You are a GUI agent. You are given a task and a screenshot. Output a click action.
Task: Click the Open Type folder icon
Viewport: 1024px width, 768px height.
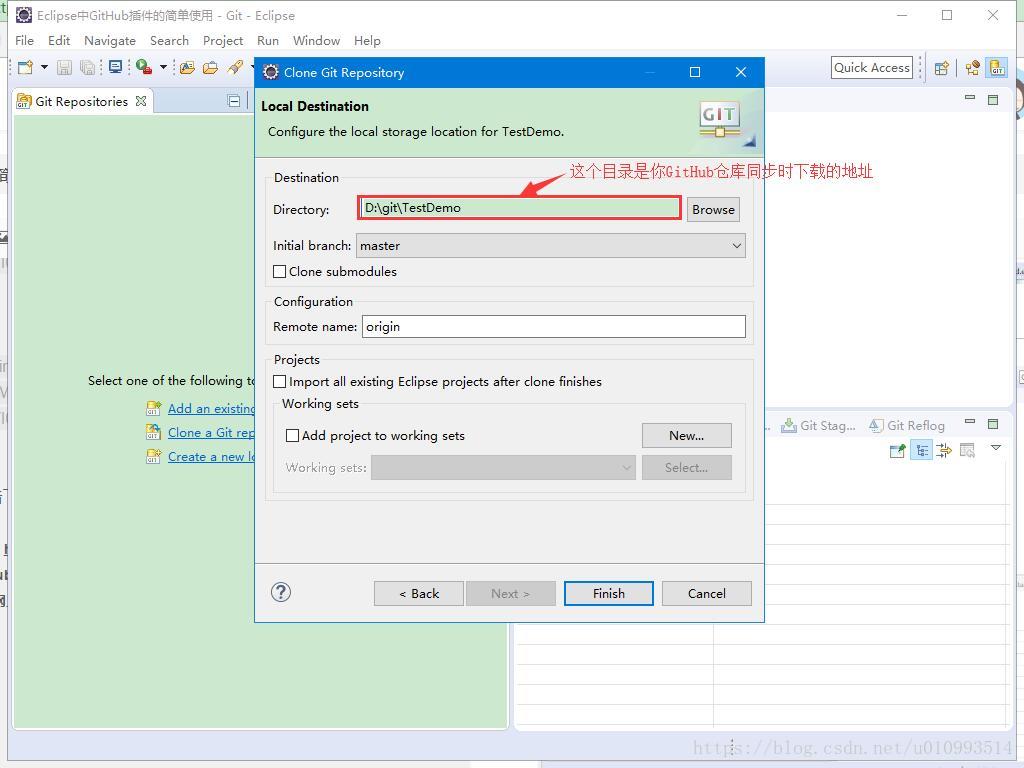pos(187,67)
